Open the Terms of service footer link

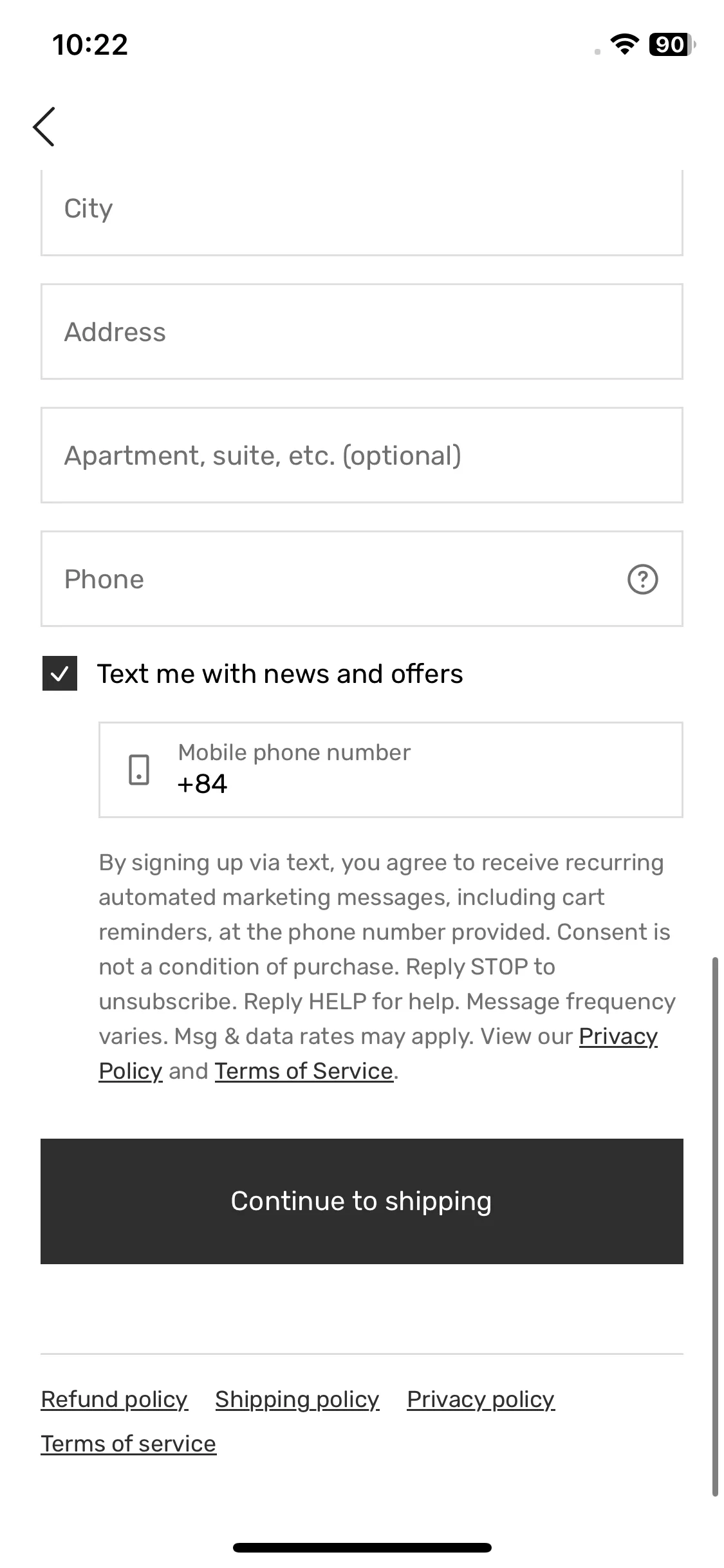129,1444
